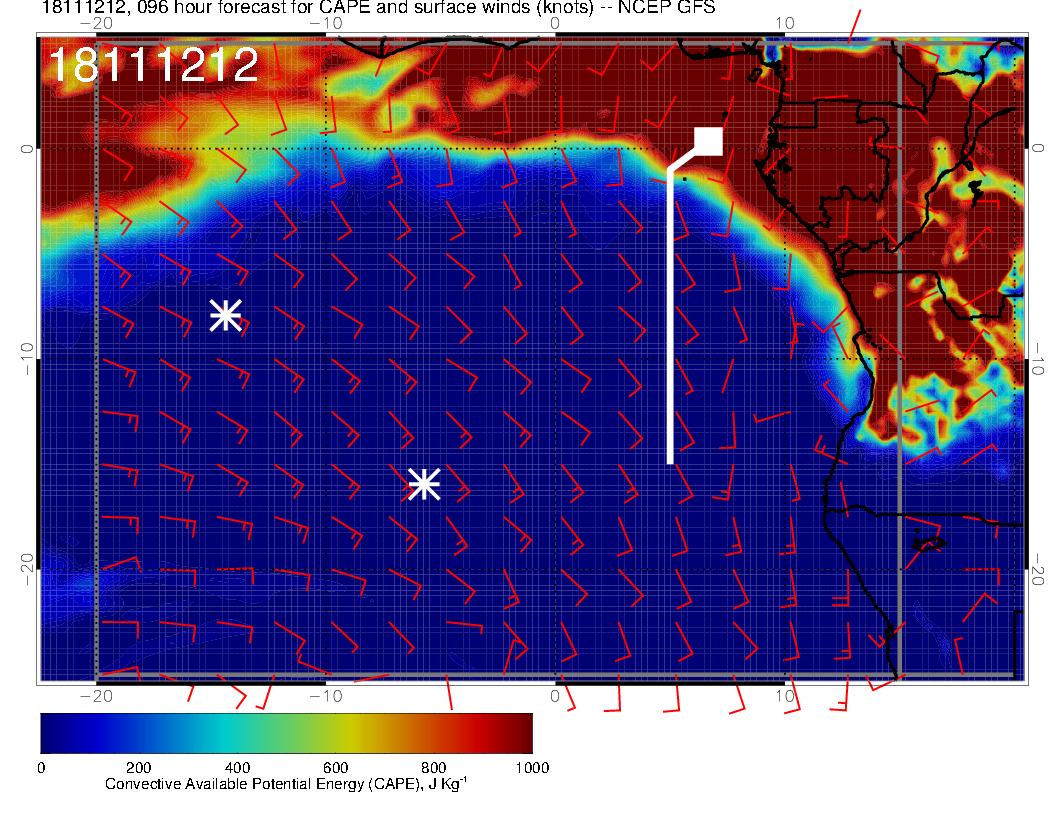
Task: Click the 1000 tick label under colorbar
Action: click(531, 767)
